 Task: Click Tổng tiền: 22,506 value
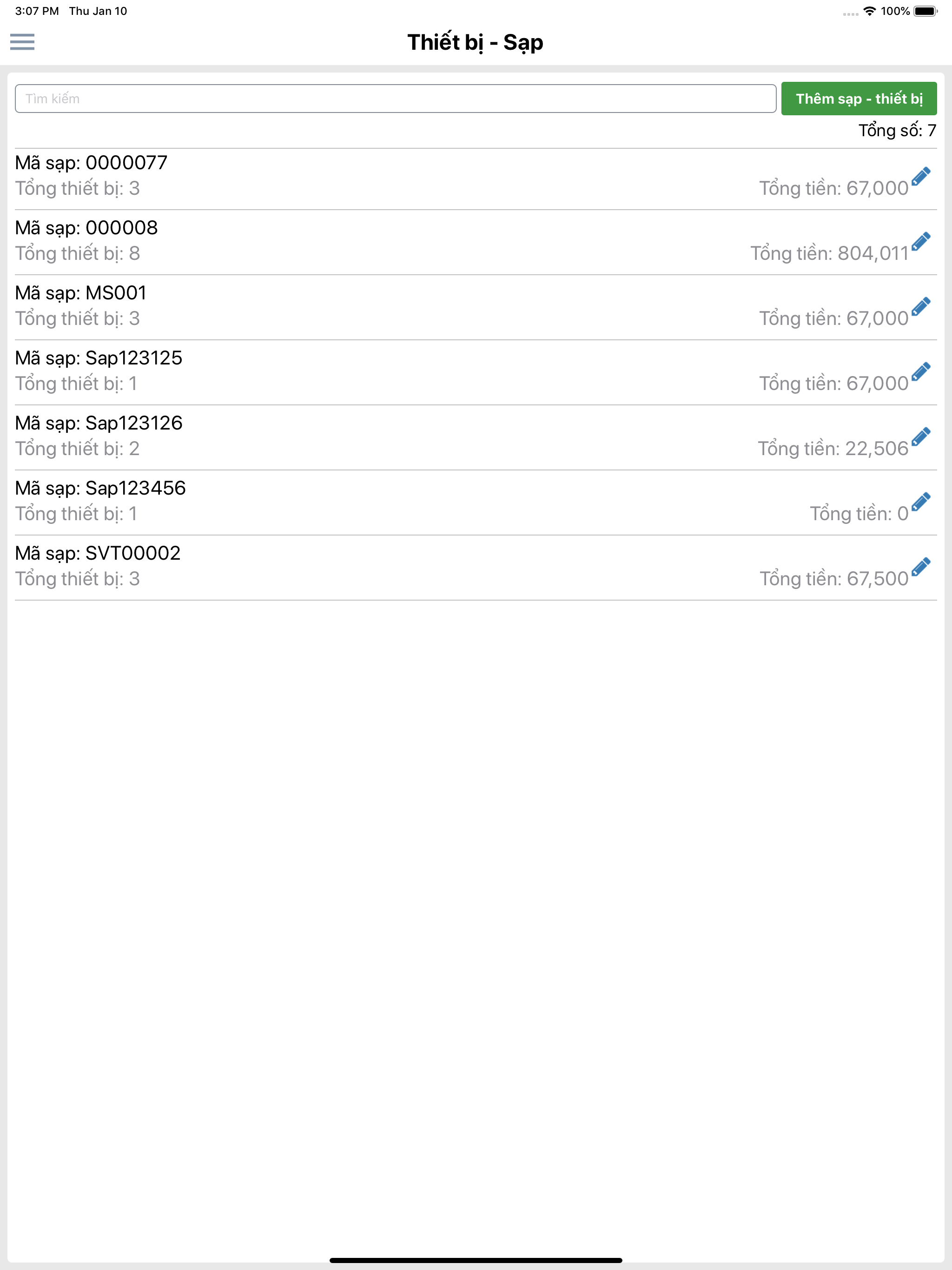pos(833,449)
